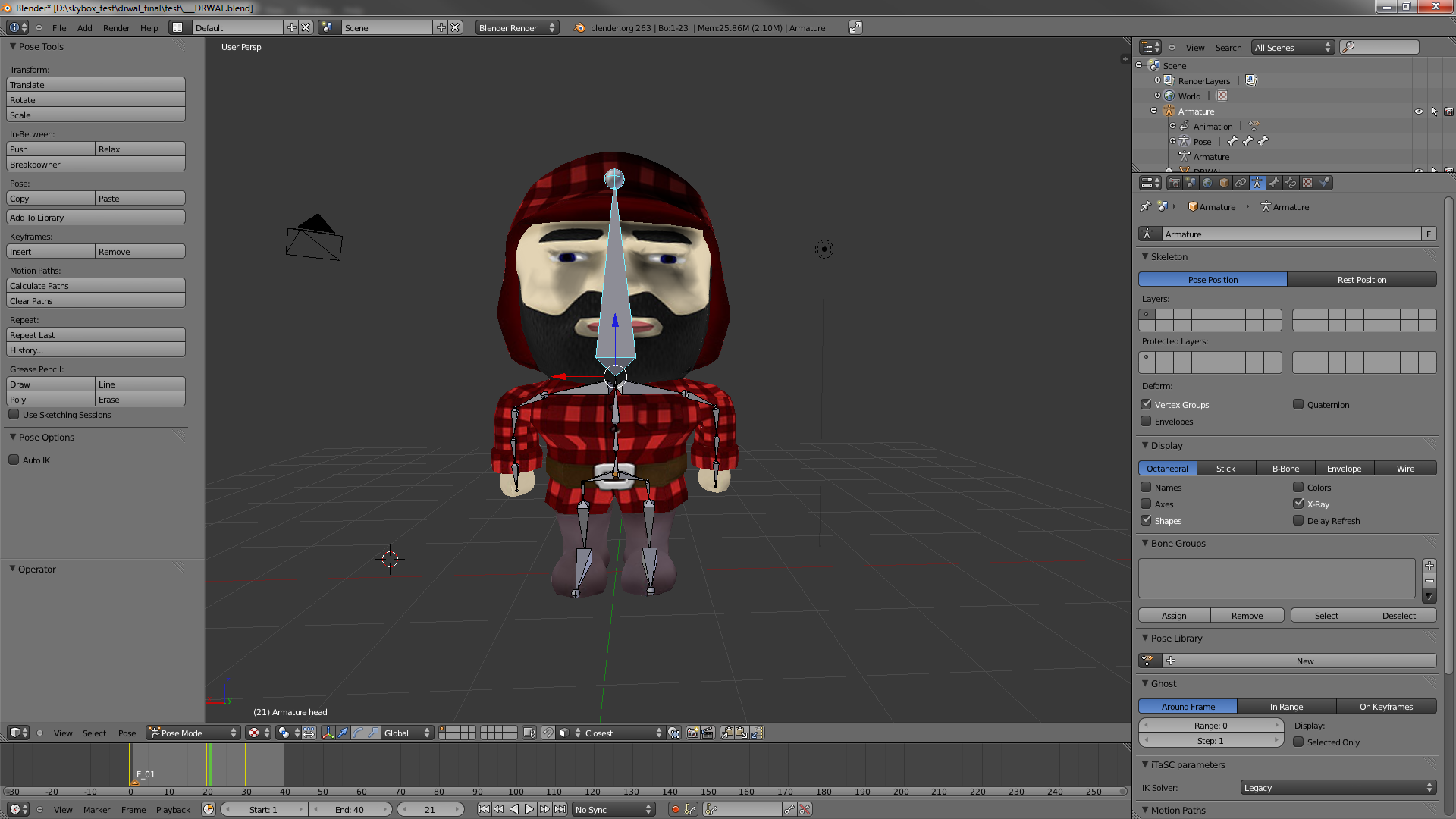
Task: Enable the Names display checkbox
Action: coord(1147,488)
